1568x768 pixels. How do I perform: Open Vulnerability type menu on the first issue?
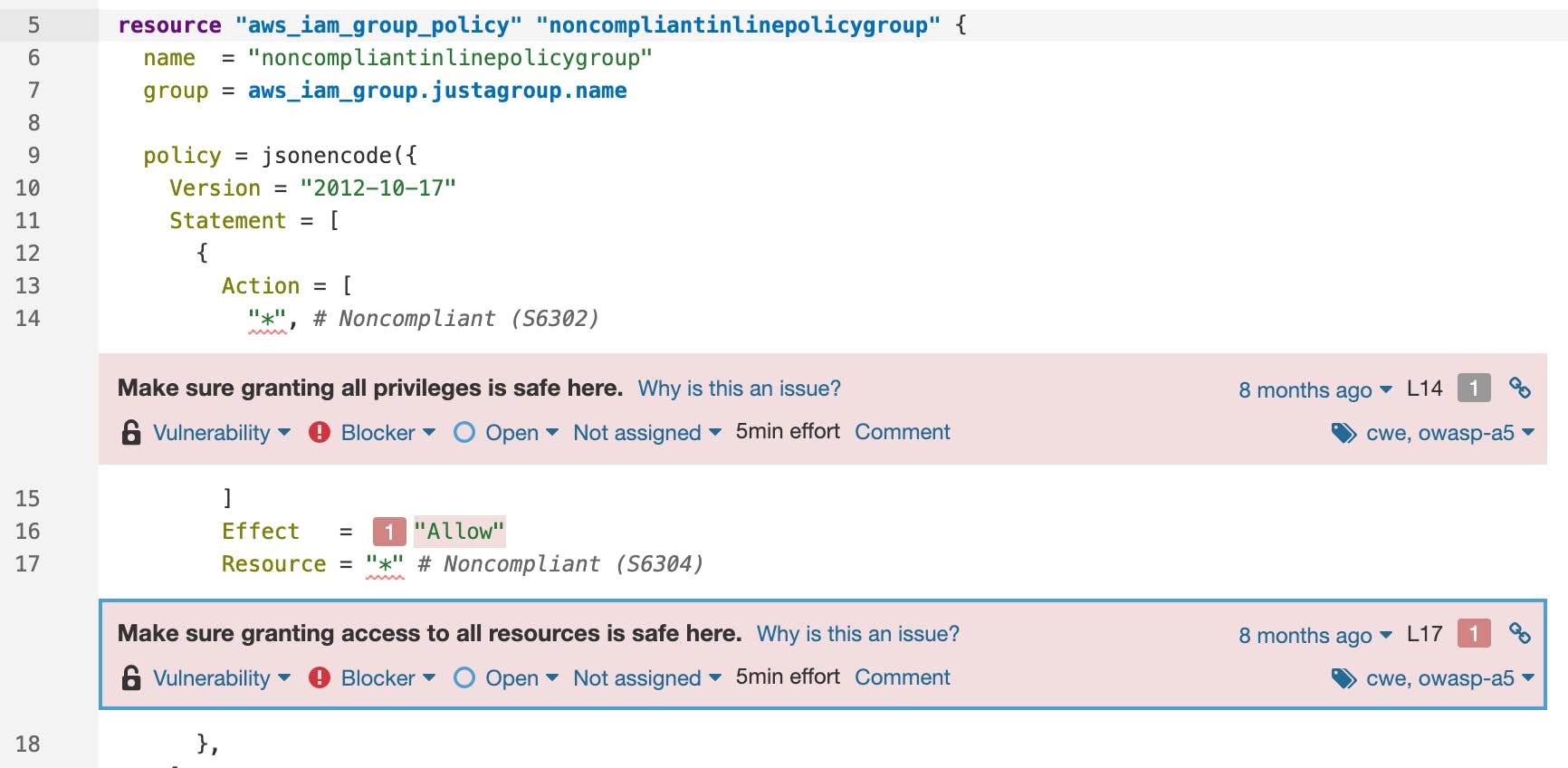pyautogui.click(x=221, y=433)
